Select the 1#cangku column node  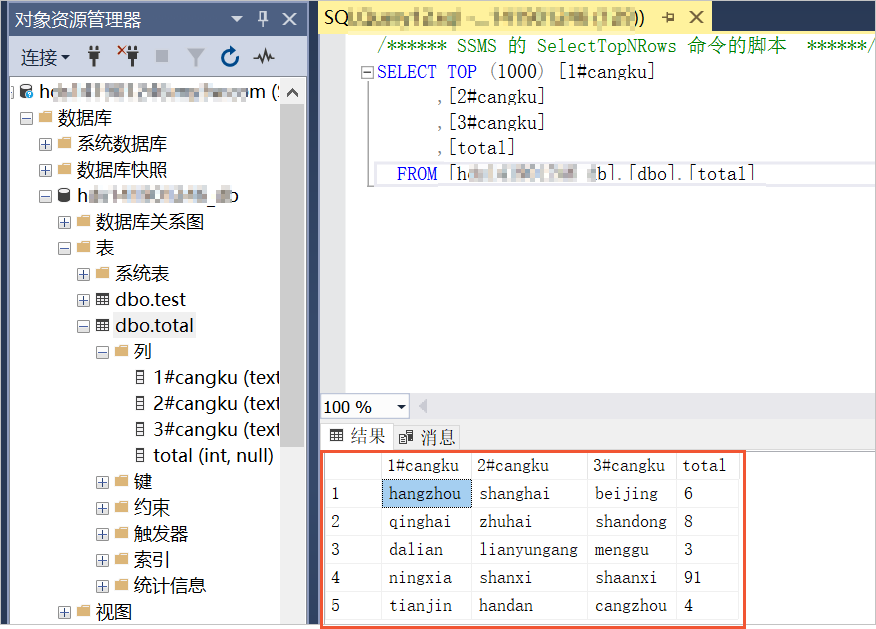(216, 378)
